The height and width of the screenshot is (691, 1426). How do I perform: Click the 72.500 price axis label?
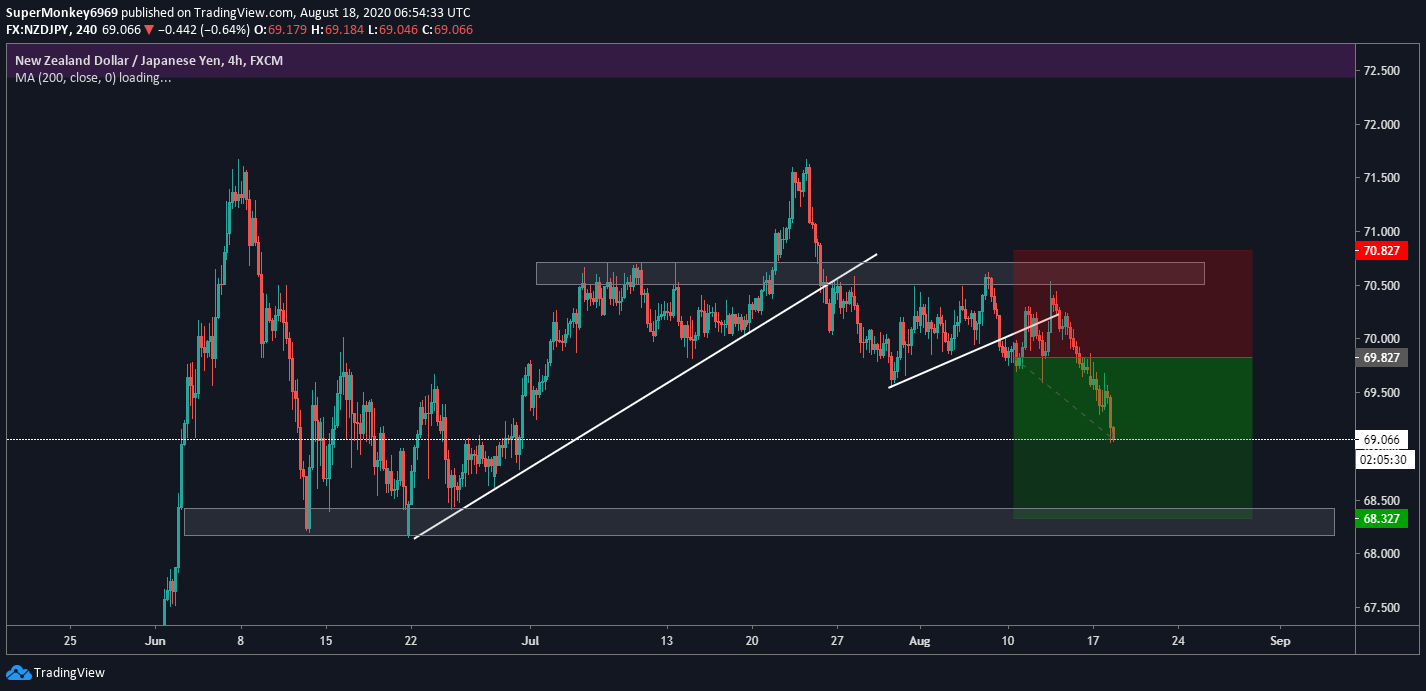1380,71
